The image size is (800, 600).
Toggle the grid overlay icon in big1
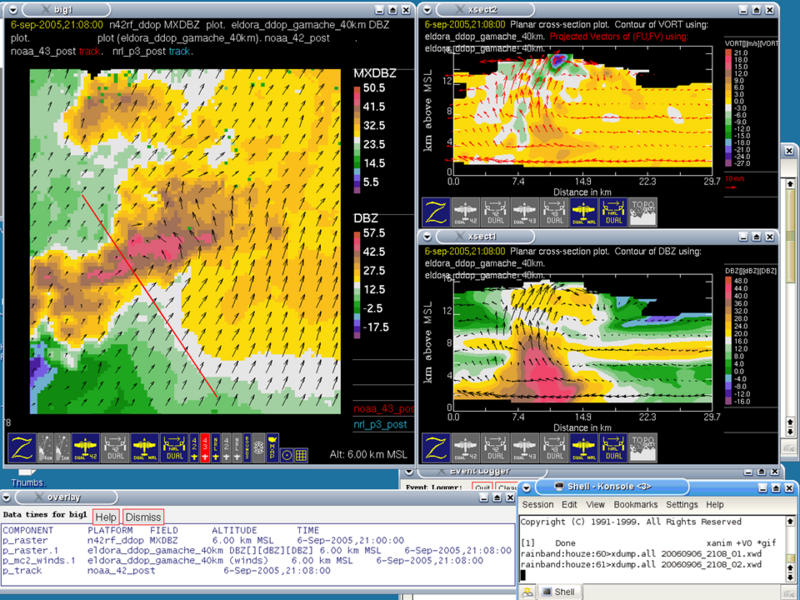pos(301,454)
